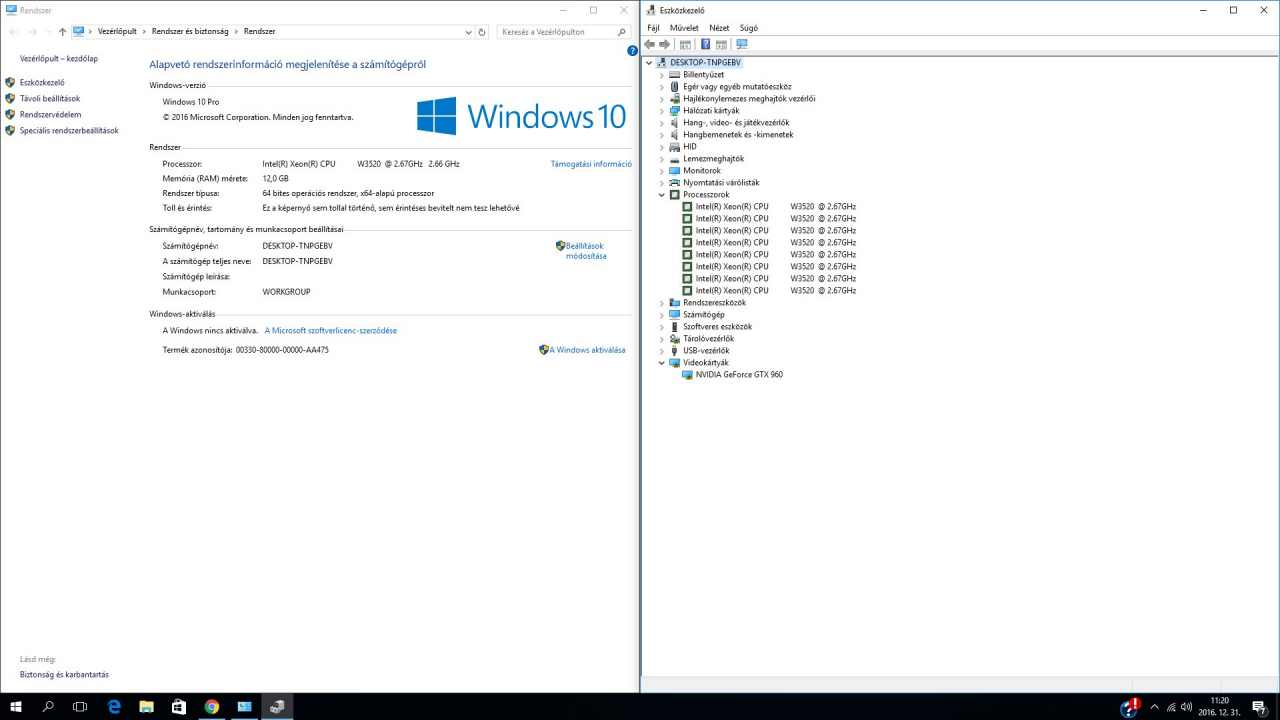1280x720 pixels.
Task: Open Task View on the taskbar
Action: click(80, 706)
